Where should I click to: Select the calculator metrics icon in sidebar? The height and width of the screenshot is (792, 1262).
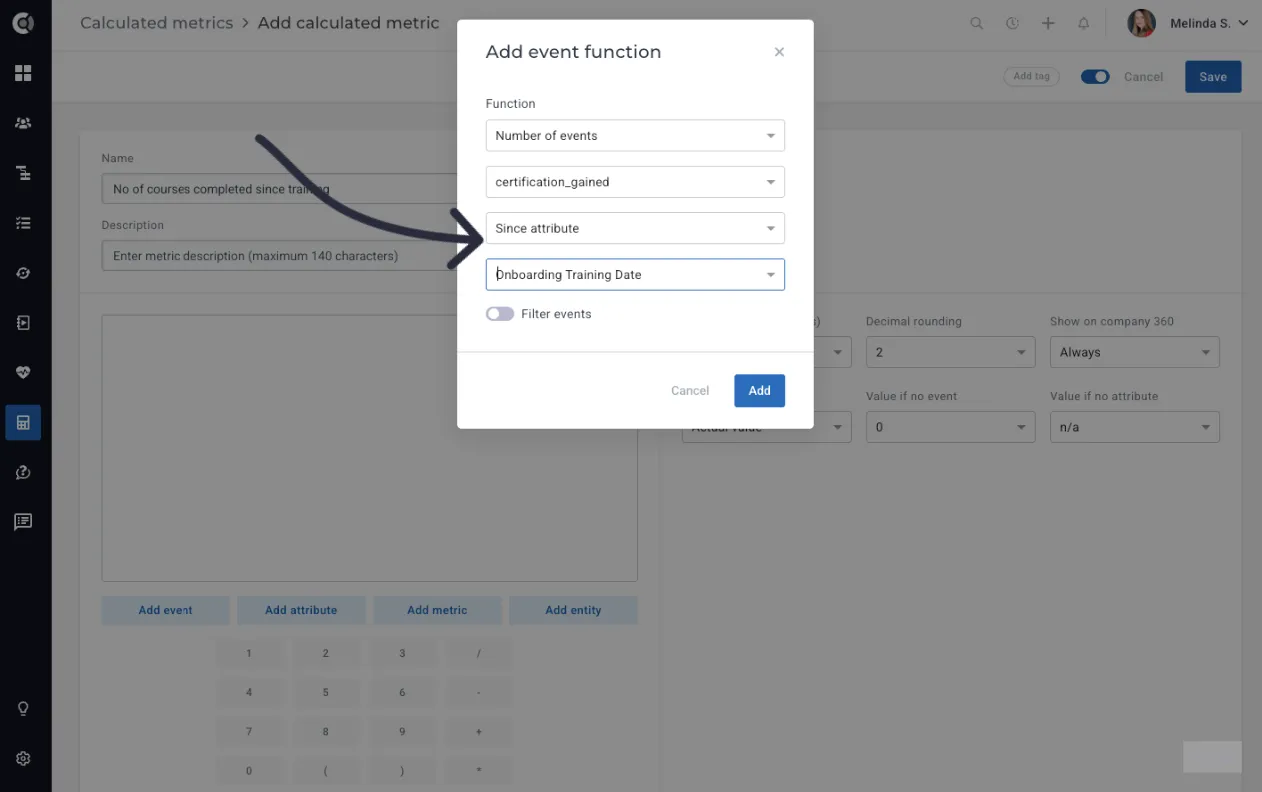coord(23,422)
